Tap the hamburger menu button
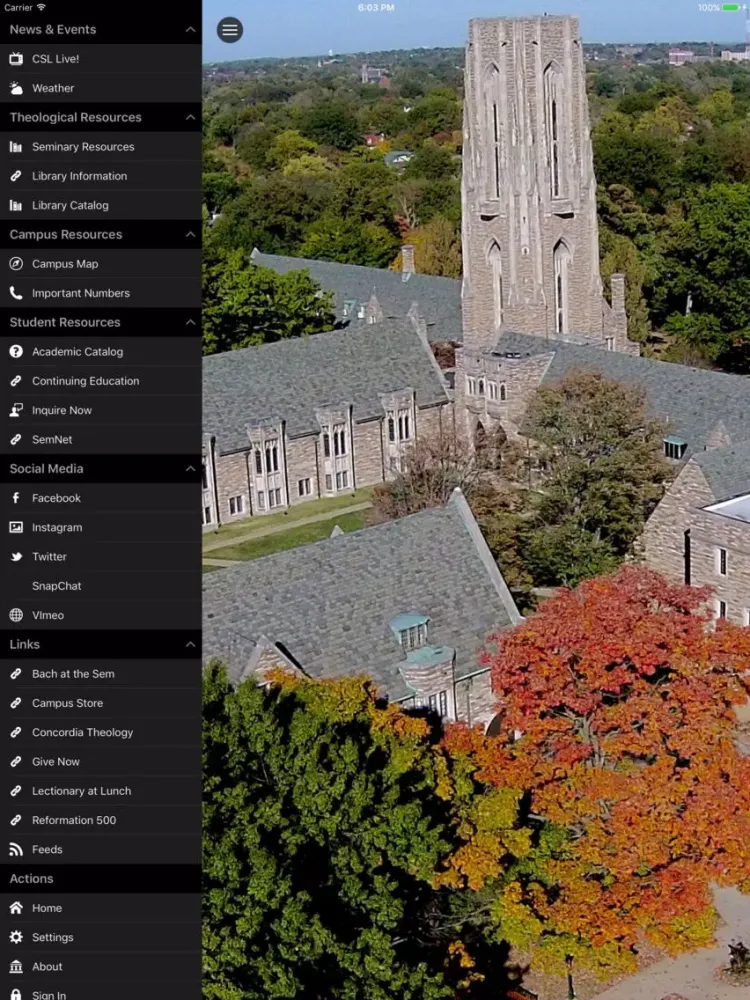The height and width of the screenshot is (1000, 750). pos(230,30)
